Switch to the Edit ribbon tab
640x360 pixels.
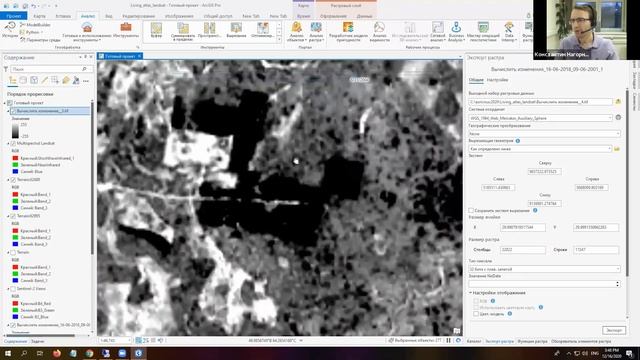(x=138, y=16)
